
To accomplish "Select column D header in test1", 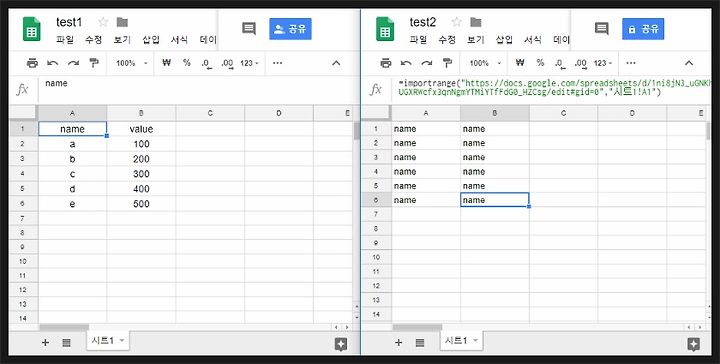I will coord(279,113).
